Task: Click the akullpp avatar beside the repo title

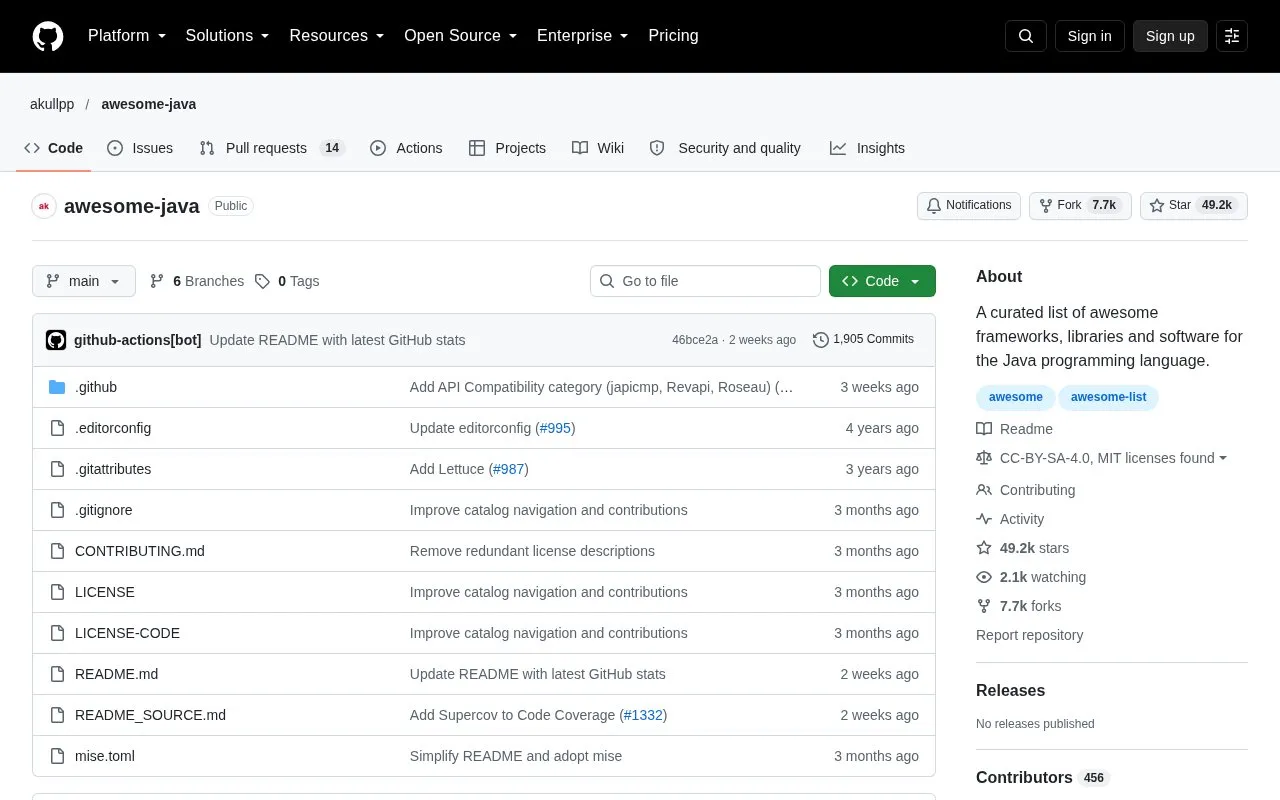Action: [x=44, y=206]
